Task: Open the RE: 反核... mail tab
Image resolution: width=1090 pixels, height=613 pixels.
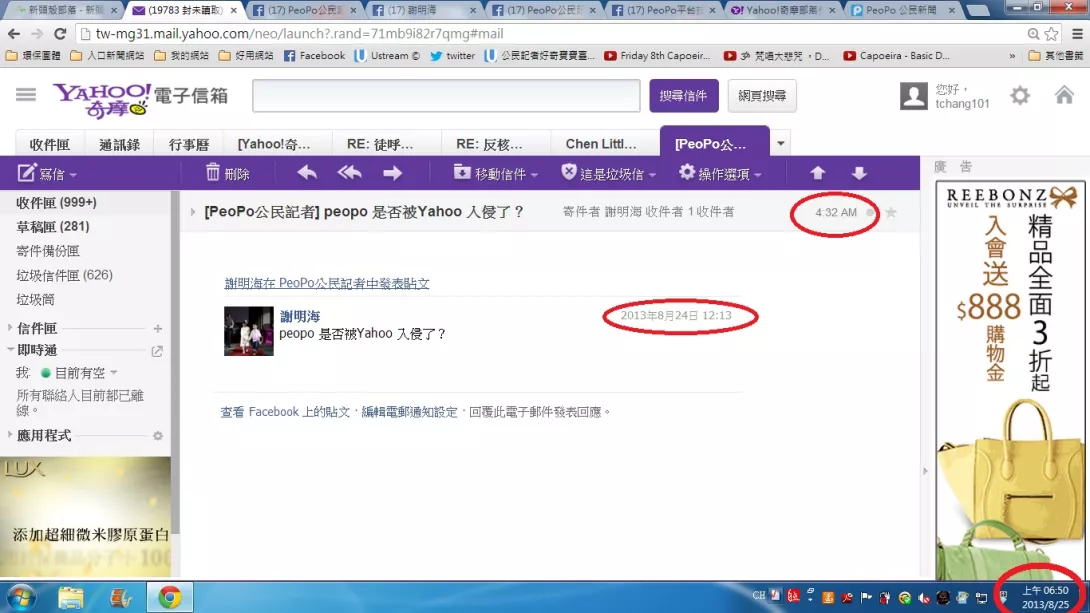Action: (489, 144)
